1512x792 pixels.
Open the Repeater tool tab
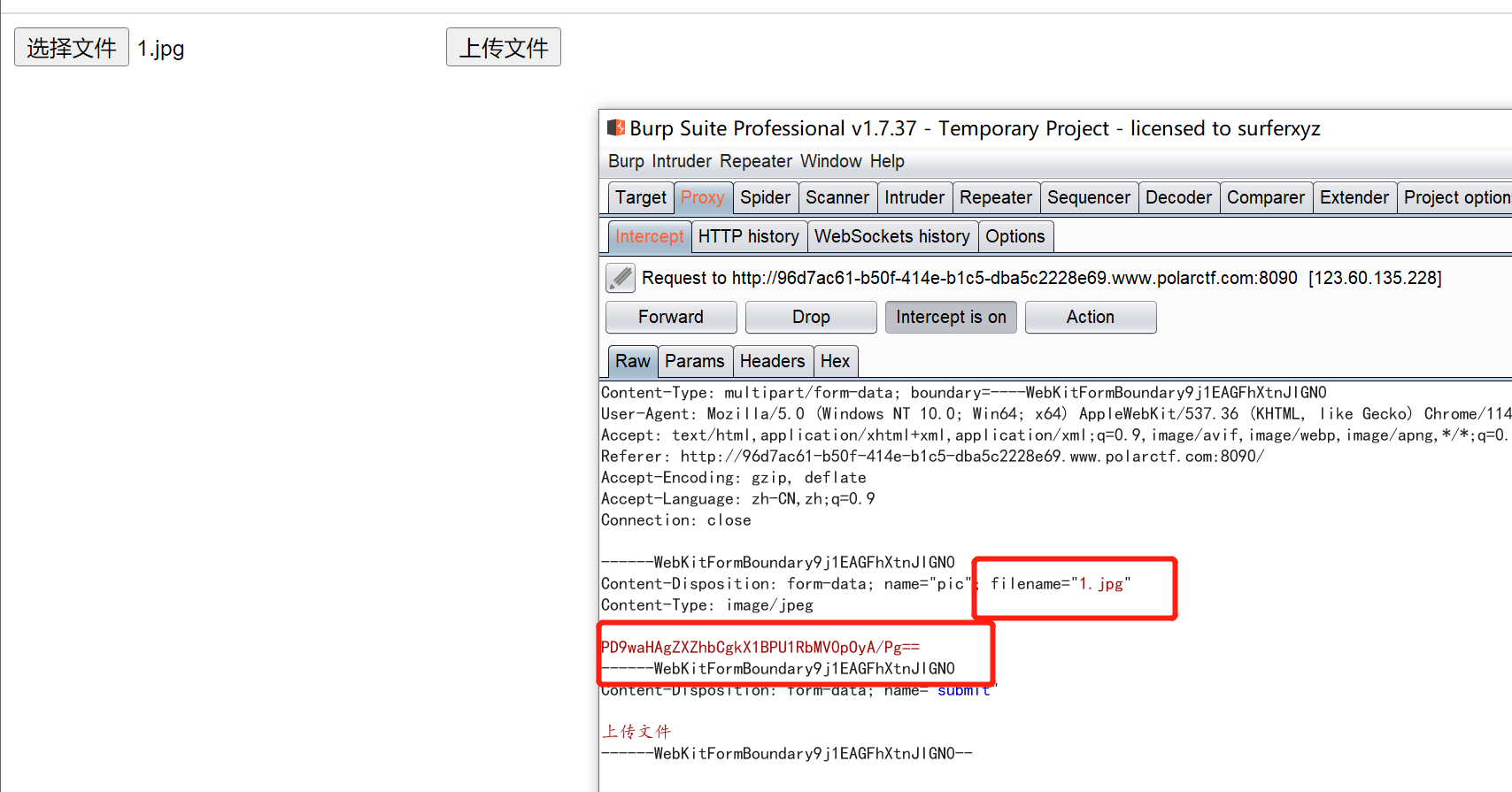click(x=996, y=197)
